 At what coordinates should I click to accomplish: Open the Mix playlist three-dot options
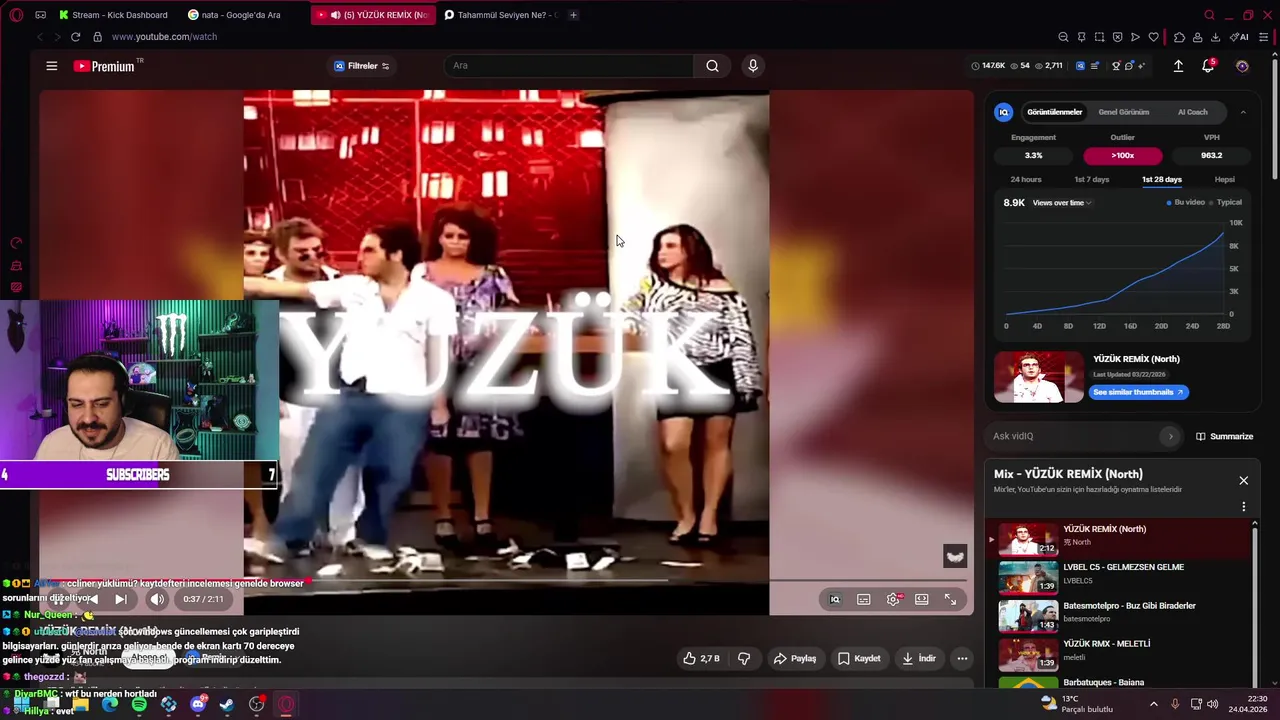[x=1244, y=506]
